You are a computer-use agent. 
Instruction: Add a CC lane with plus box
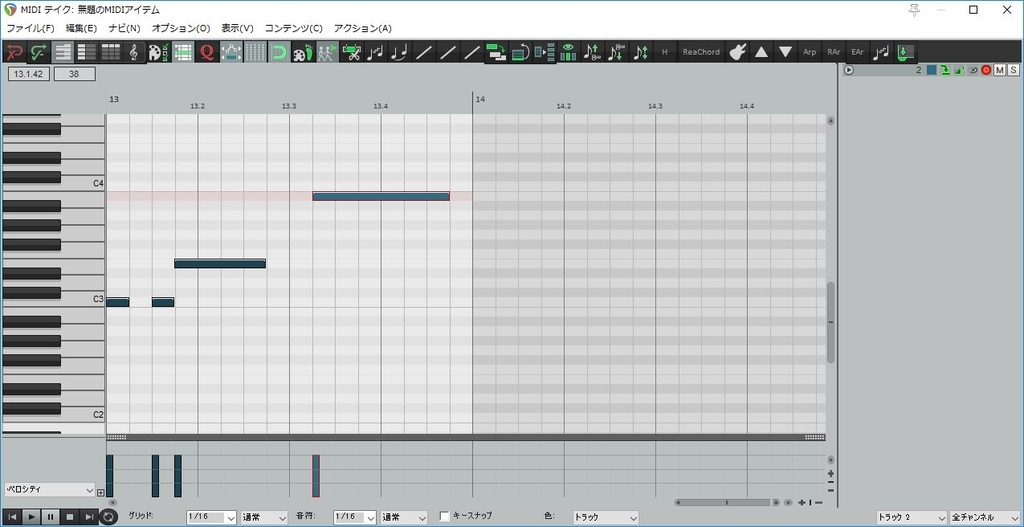101,492
